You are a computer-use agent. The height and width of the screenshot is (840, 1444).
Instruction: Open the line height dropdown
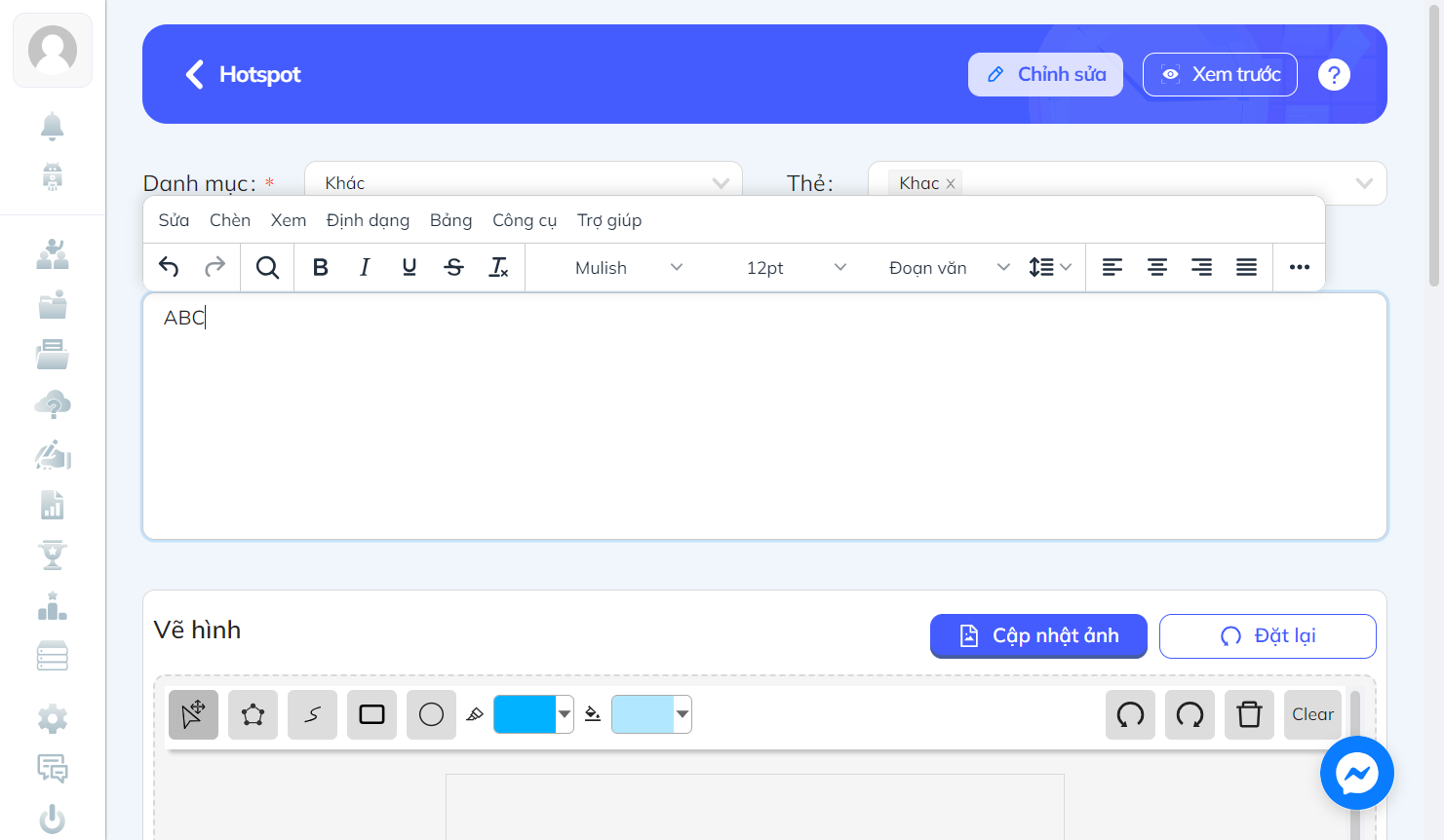click(x=1050, y=267)
